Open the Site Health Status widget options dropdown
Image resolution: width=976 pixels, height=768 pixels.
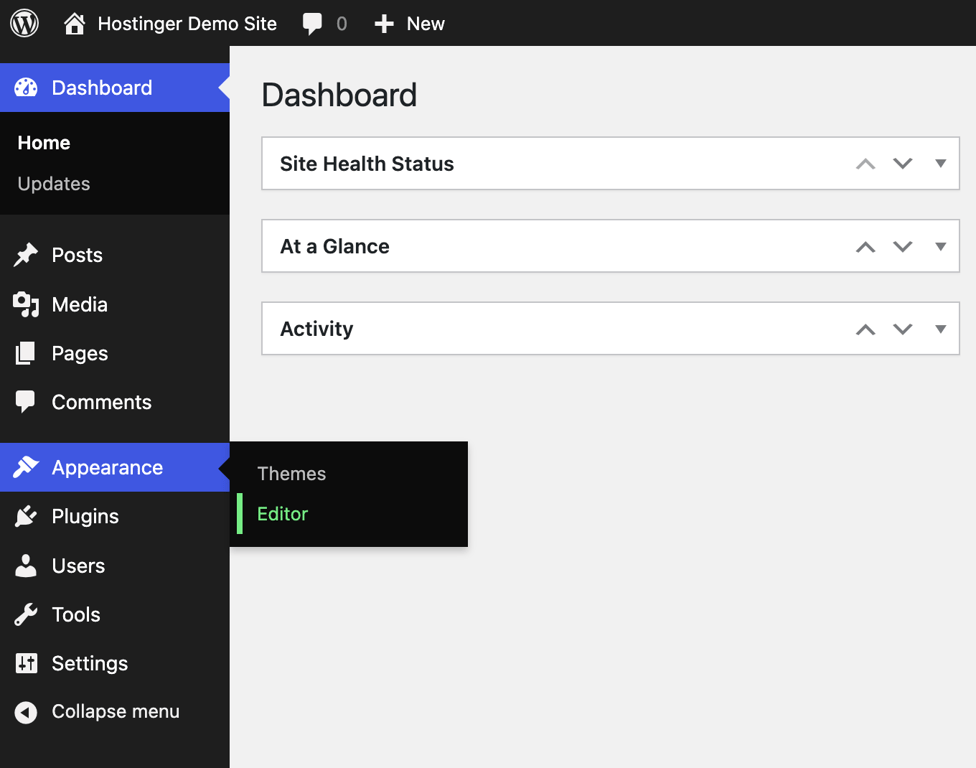[940, 163]
